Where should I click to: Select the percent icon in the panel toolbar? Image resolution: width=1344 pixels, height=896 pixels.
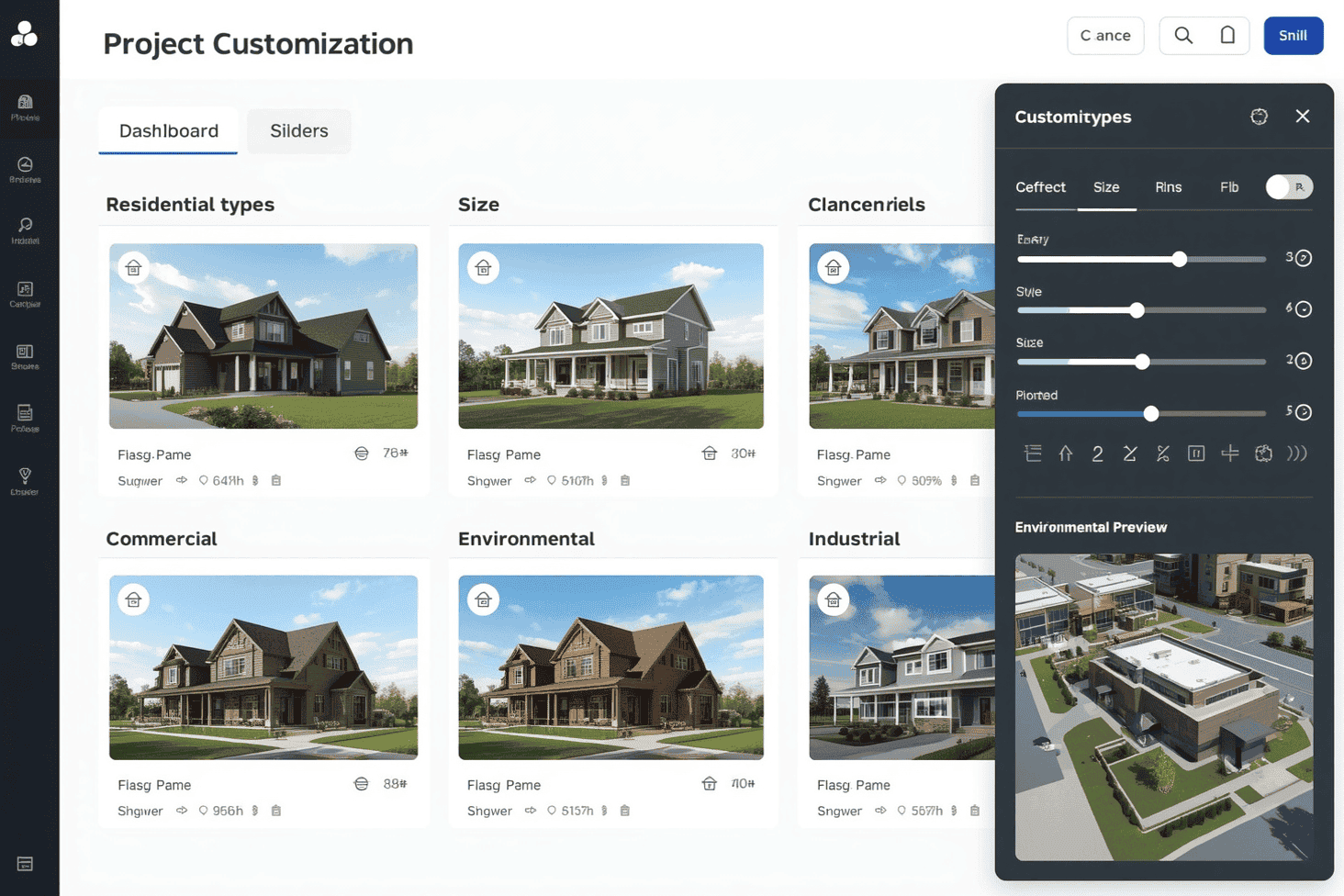1163,454
